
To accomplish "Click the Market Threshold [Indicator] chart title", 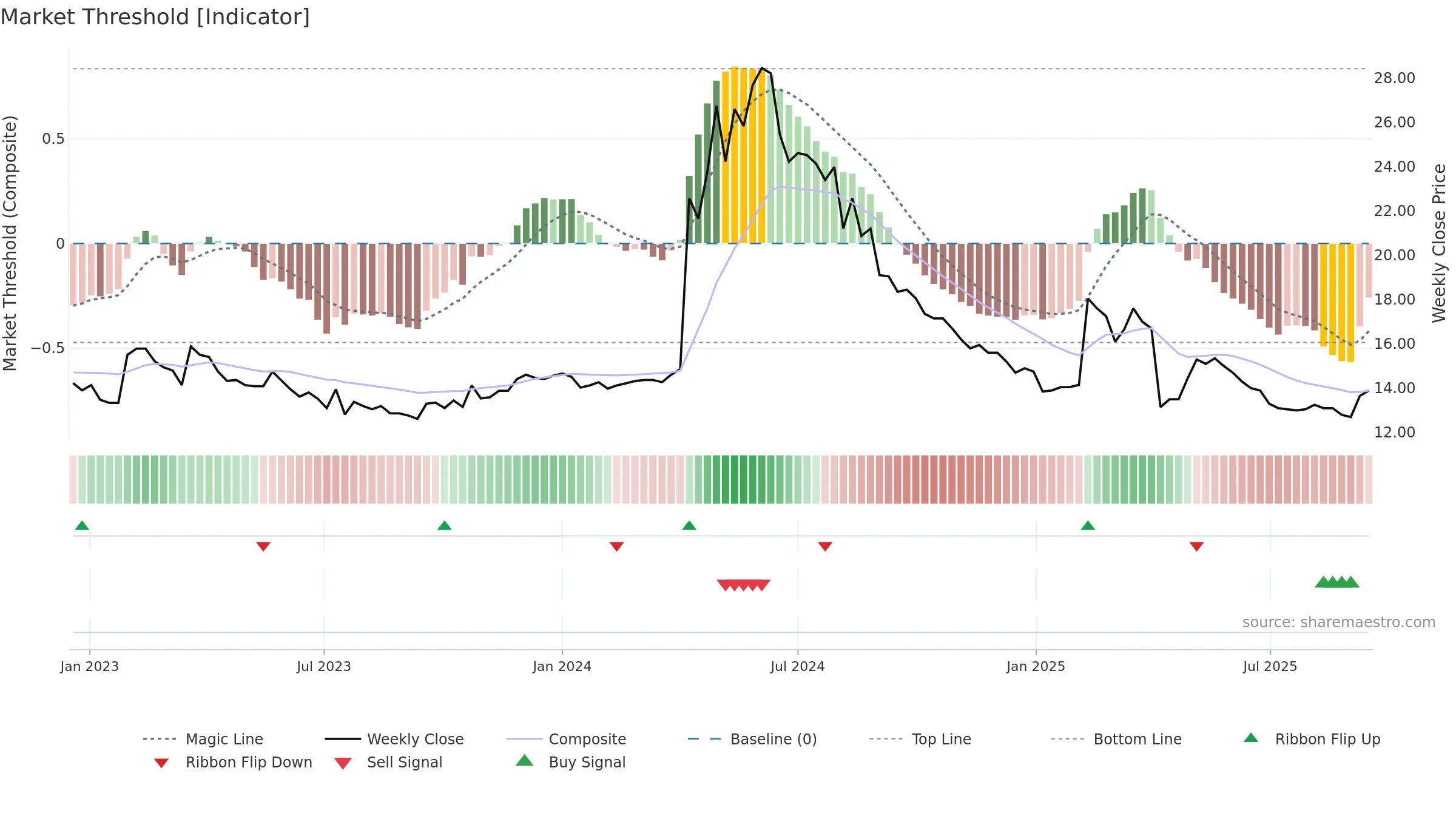I will (x=155, y=17).
